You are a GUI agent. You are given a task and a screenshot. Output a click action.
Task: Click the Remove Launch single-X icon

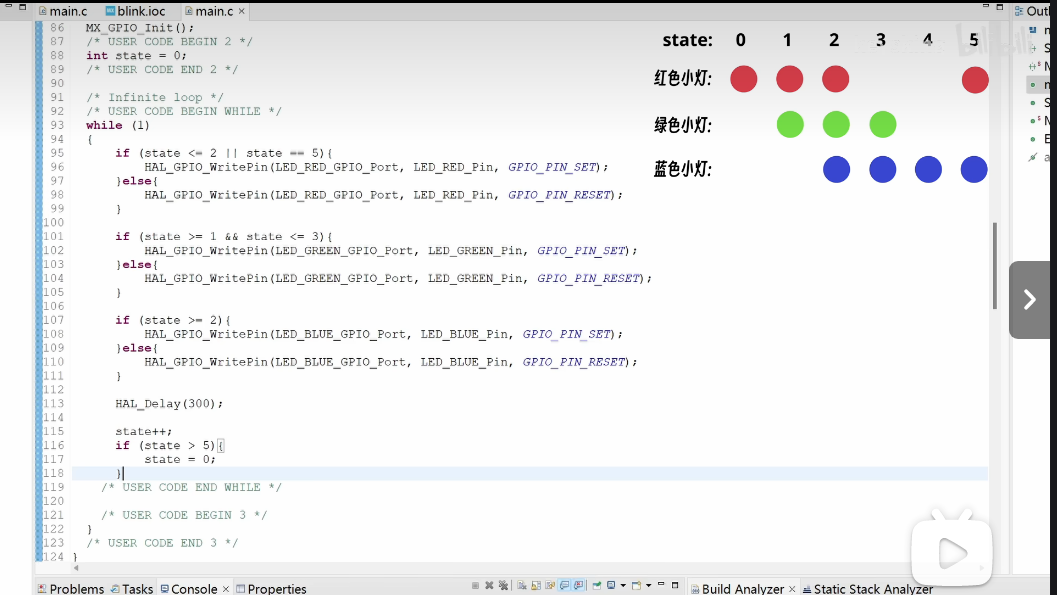tap(489, 586)
